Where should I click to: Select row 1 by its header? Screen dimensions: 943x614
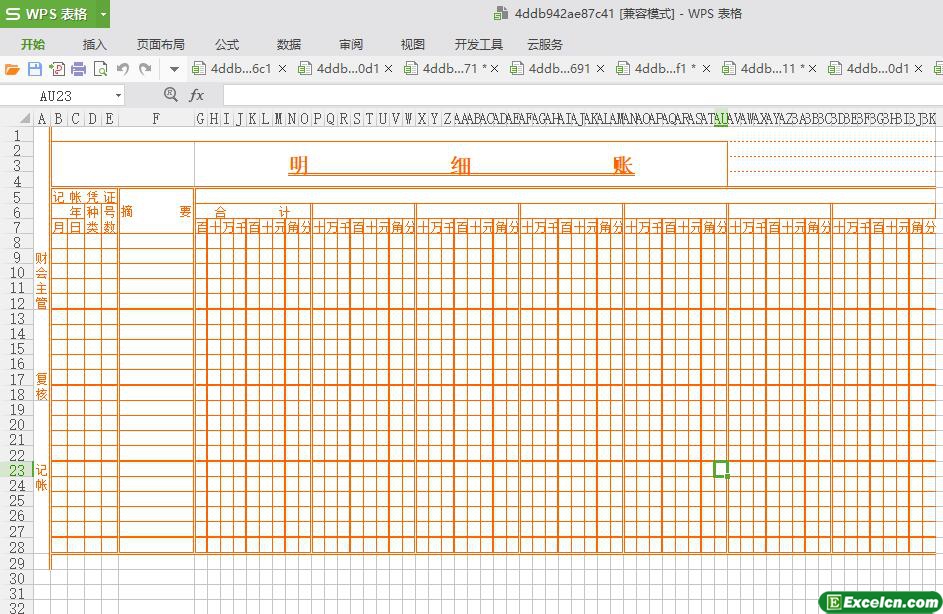click(16, 135)
